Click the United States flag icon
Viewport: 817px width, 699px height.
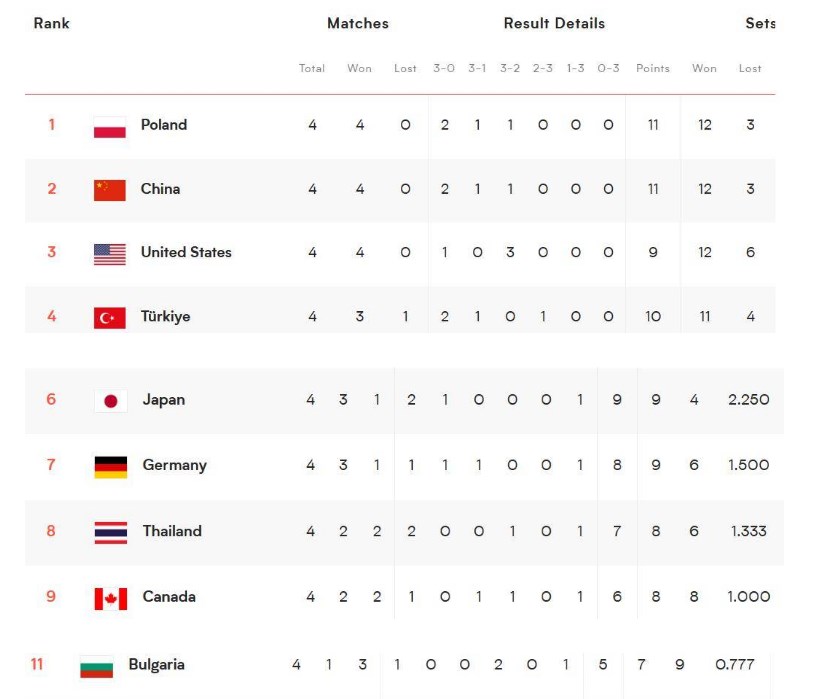point(109,254)
